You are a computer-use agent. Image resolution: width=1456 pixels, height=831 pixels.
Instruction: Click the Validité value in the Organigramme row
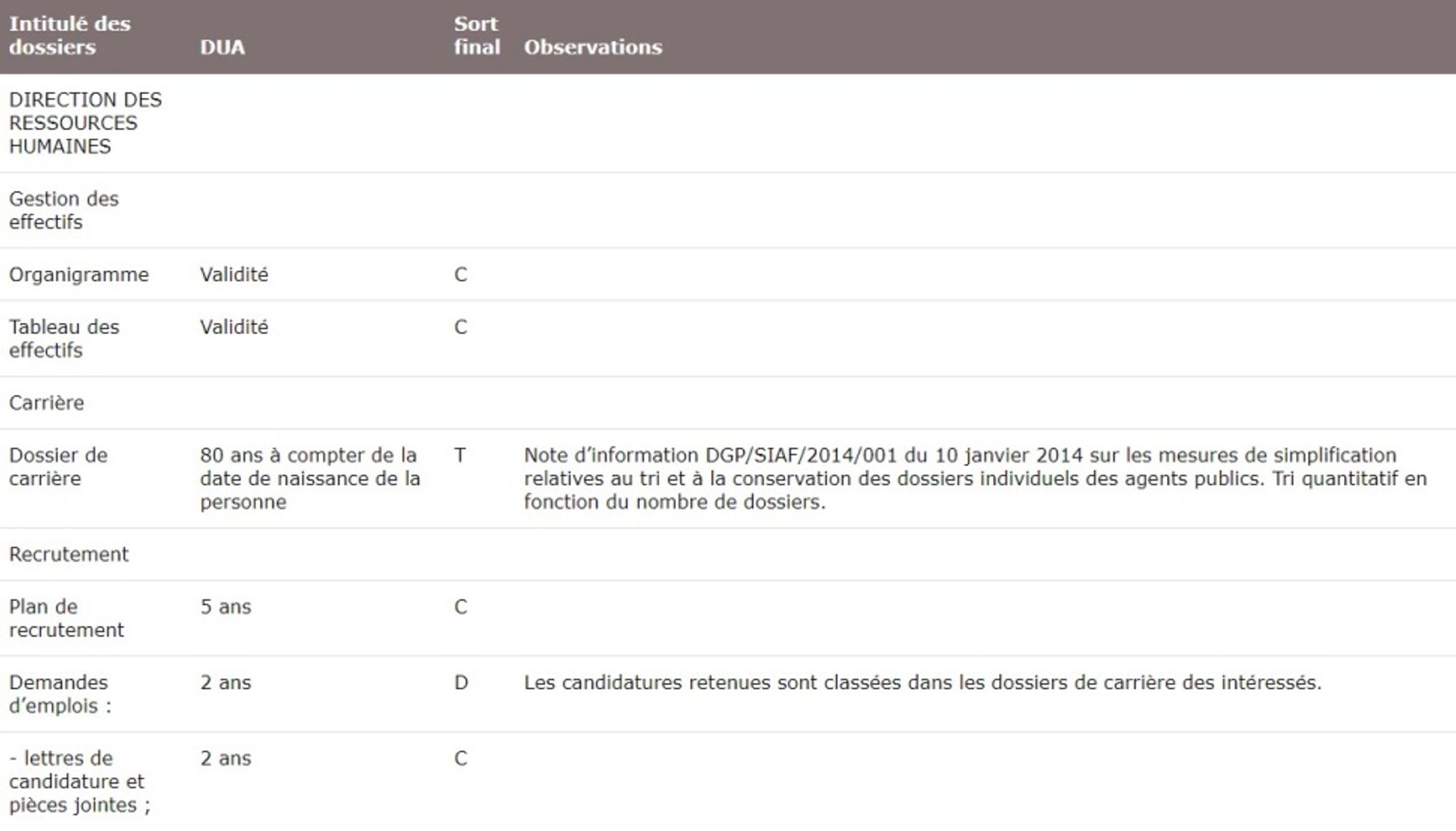pos(234,275)
